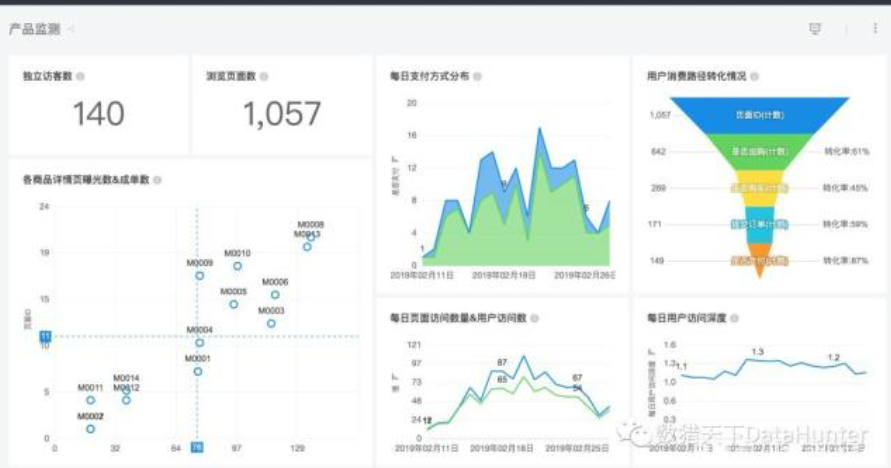Click info icon next to 每日页面访问数量&用户访问数
Viewport: 891px width, 468px height.
[535, 319]
